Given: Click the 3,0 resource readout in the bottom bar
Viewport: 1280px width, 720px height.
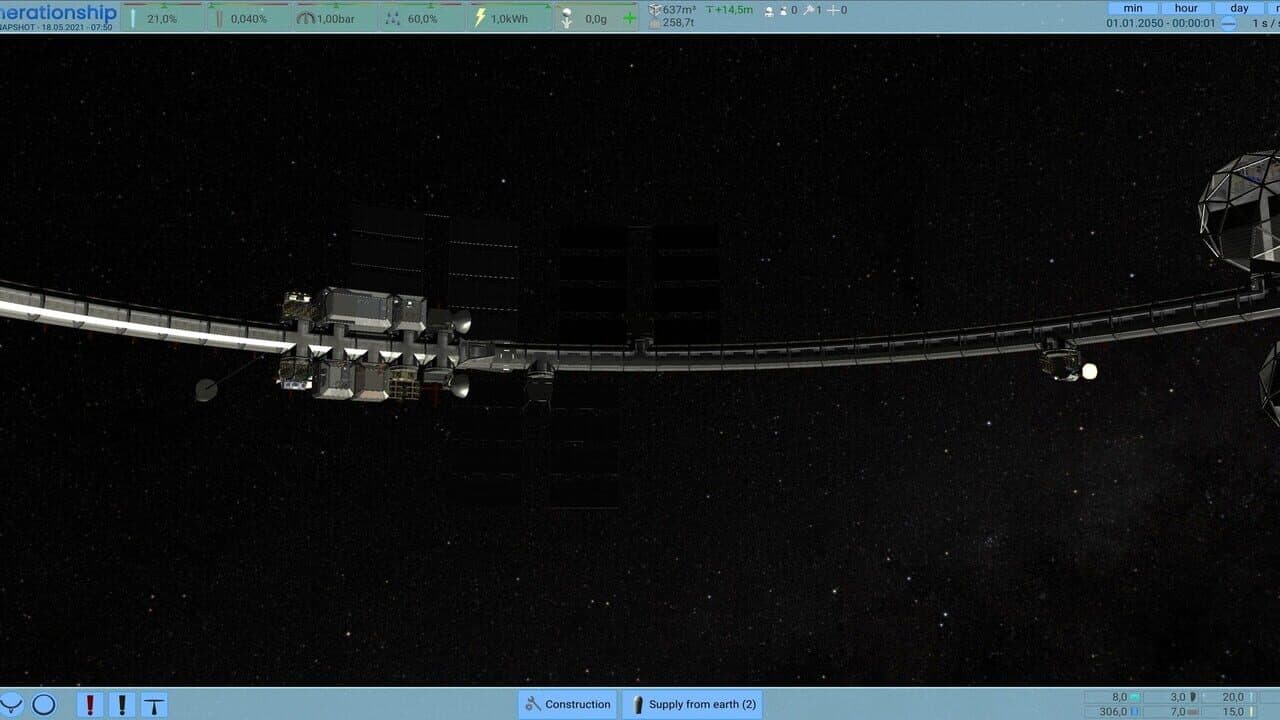Looking at the screenshot, I should (x=1171, y=697).
